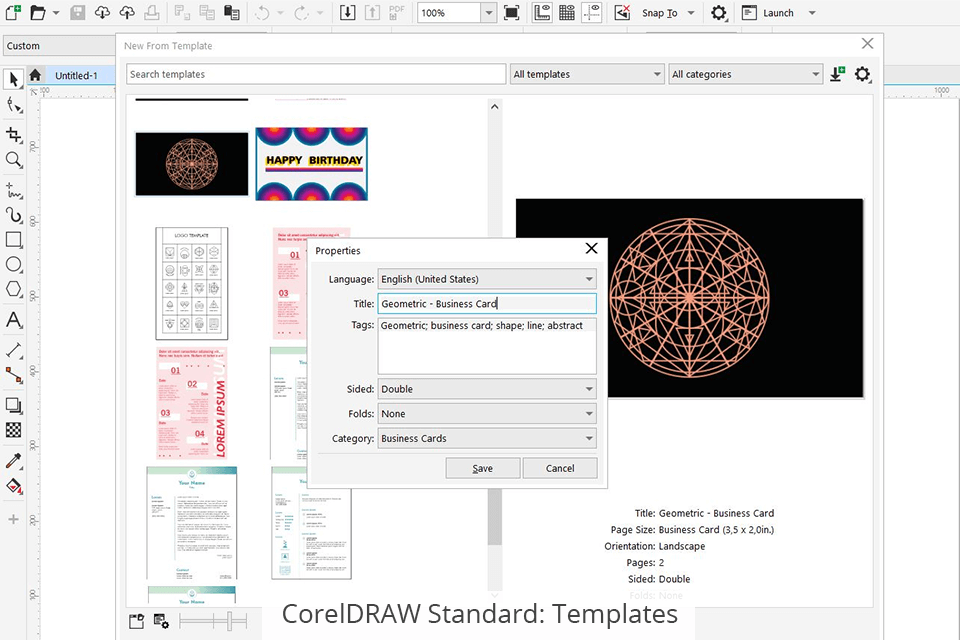Open the Folds dropdown showing None
Screen dimensions: 960x640
point(487,414)
